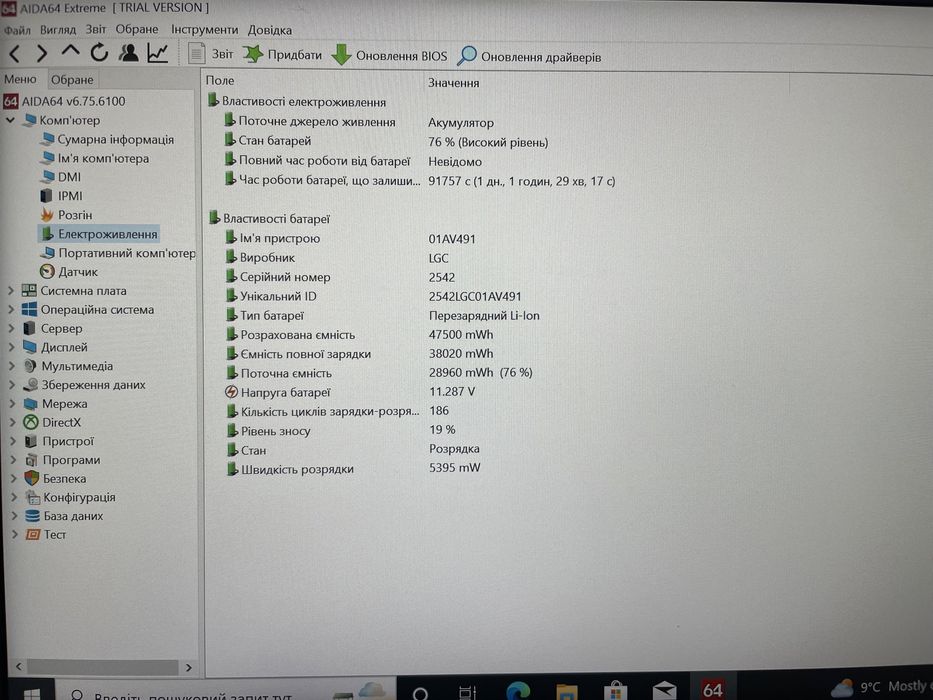The height and width of the screenshot is (700, 933).
Task: Collapse the Комп'ютер tree node
Action: pyautogui.click(x=10, y=120)
